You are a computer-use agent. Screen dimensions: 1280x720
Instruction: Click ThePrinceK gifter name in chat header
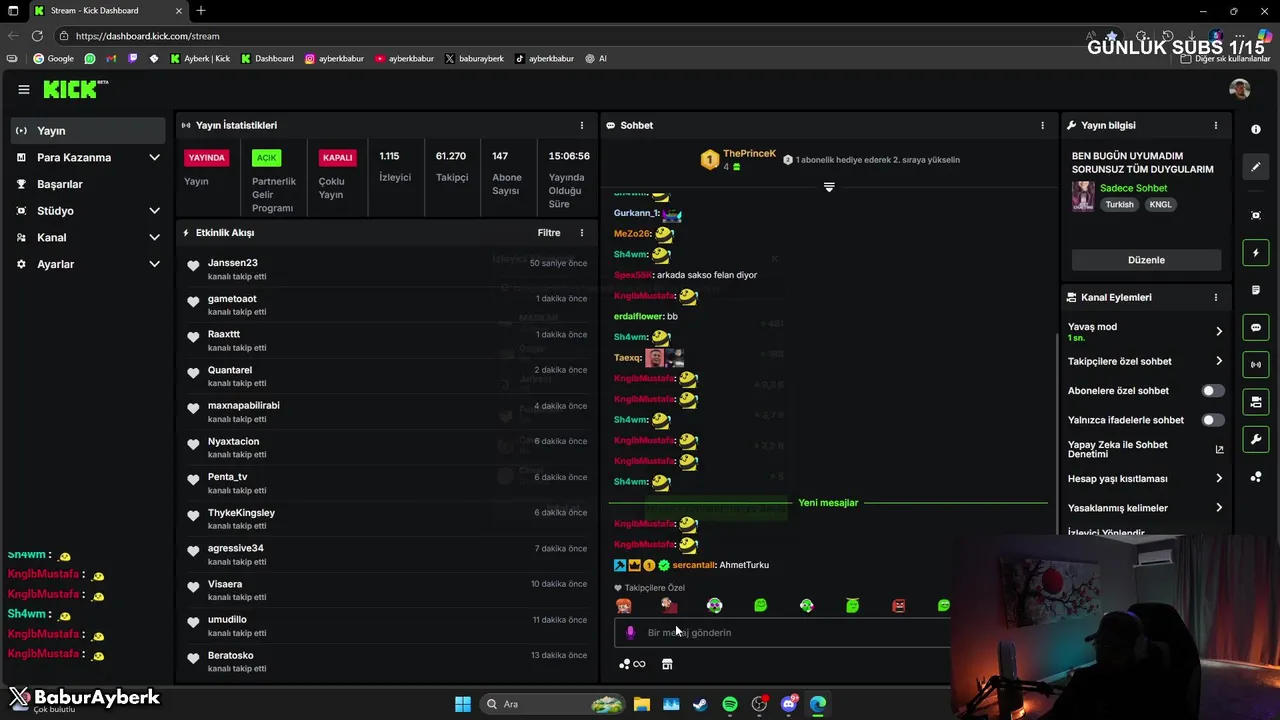tap(750, 153)
